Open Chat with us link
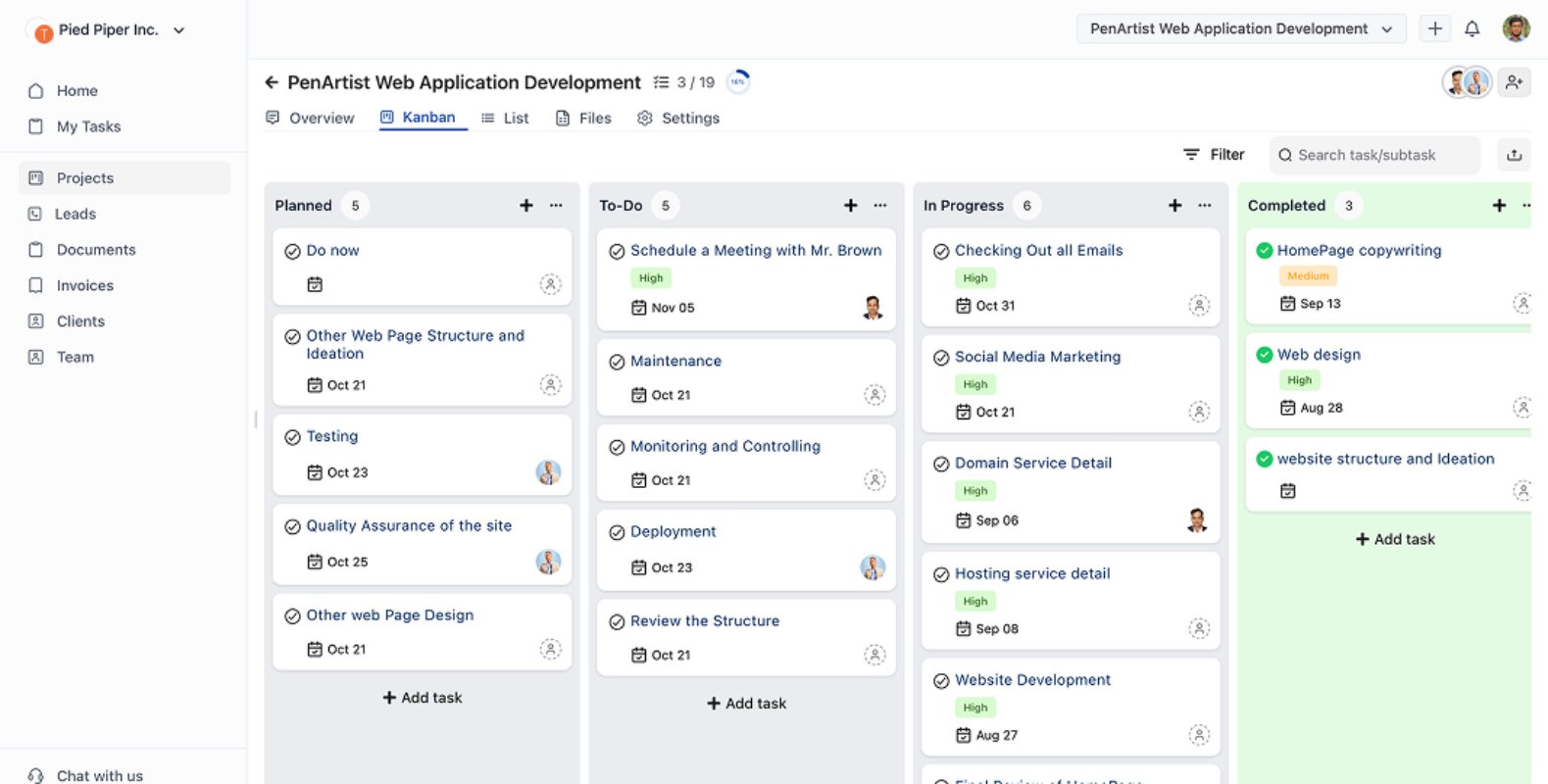1548x784 pixels. pos(99,775)
